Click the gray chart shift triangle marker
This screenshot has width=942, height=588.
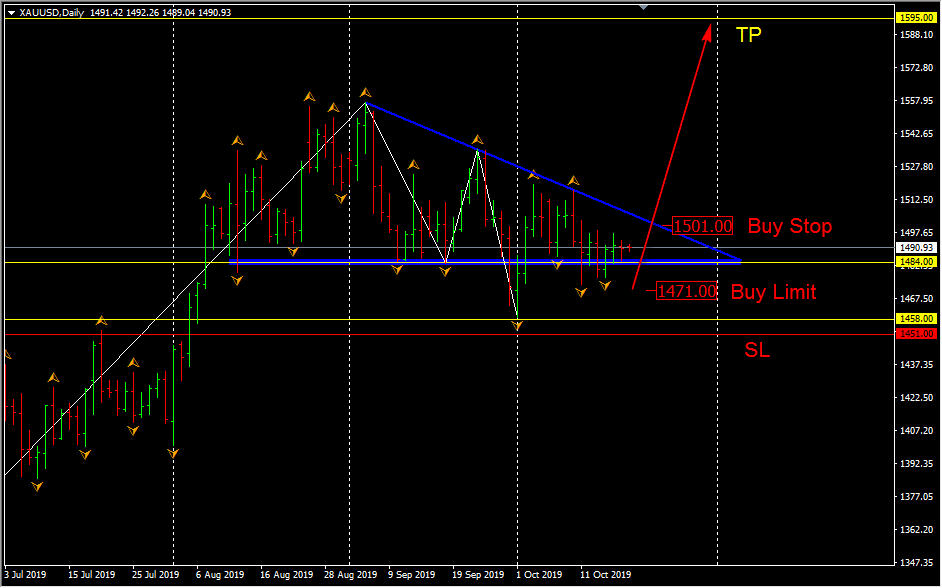pyautogui.click(x=643, y=7)
